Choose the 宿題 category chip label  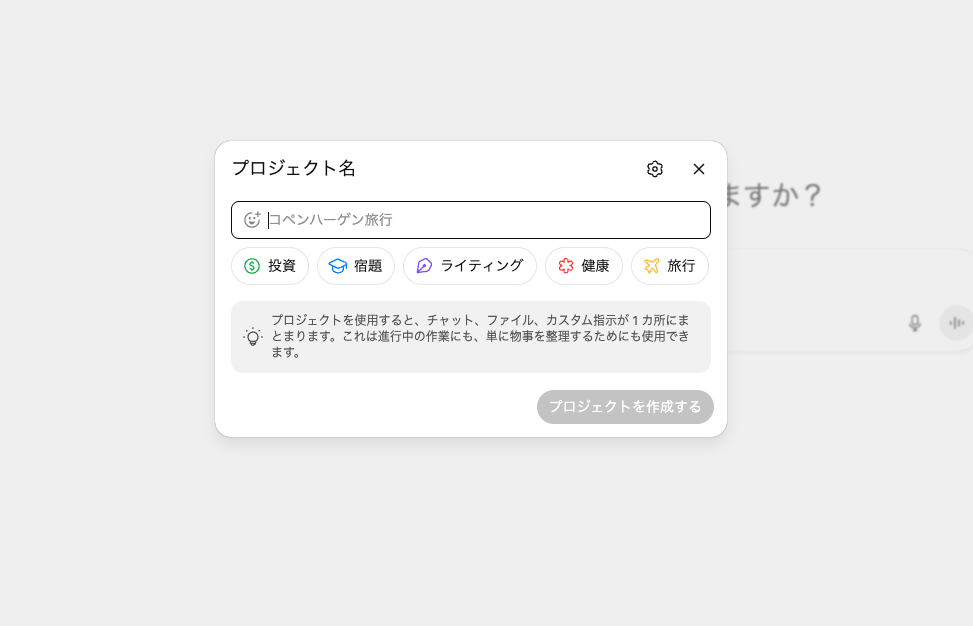[x=368, y=266]
